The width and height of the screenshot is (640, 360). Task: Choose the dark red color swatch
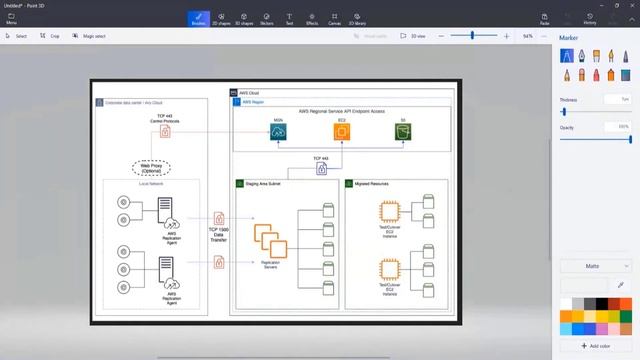click(x=614, y=304)
